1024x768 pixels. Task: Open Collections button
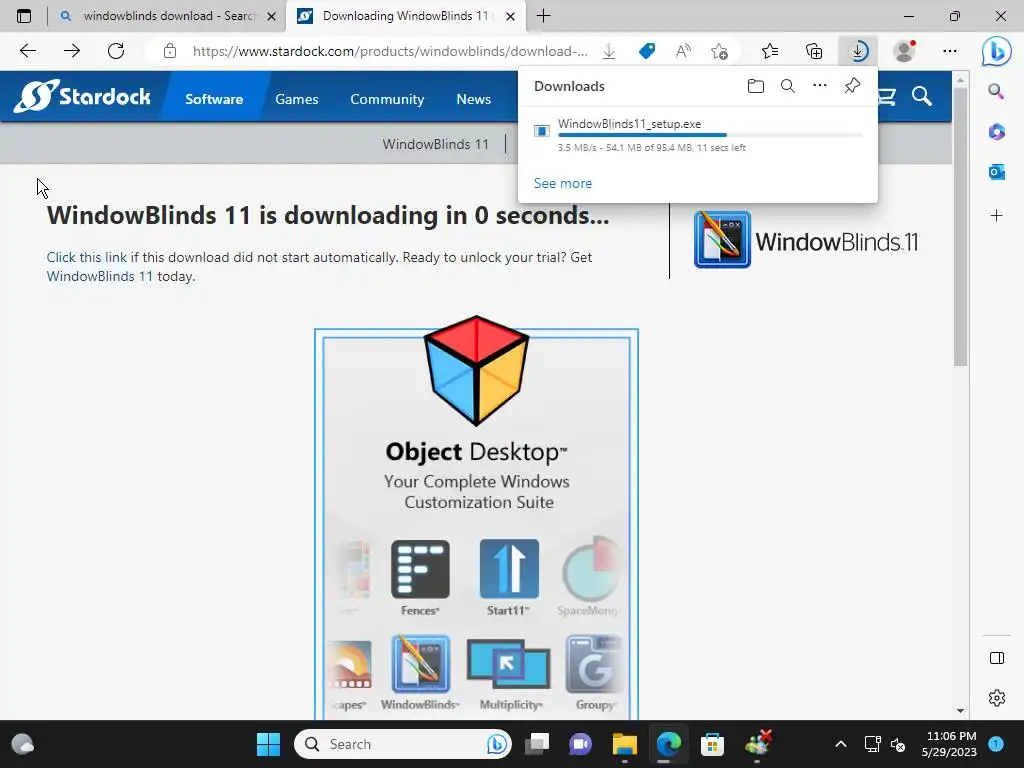pos(814,51)
